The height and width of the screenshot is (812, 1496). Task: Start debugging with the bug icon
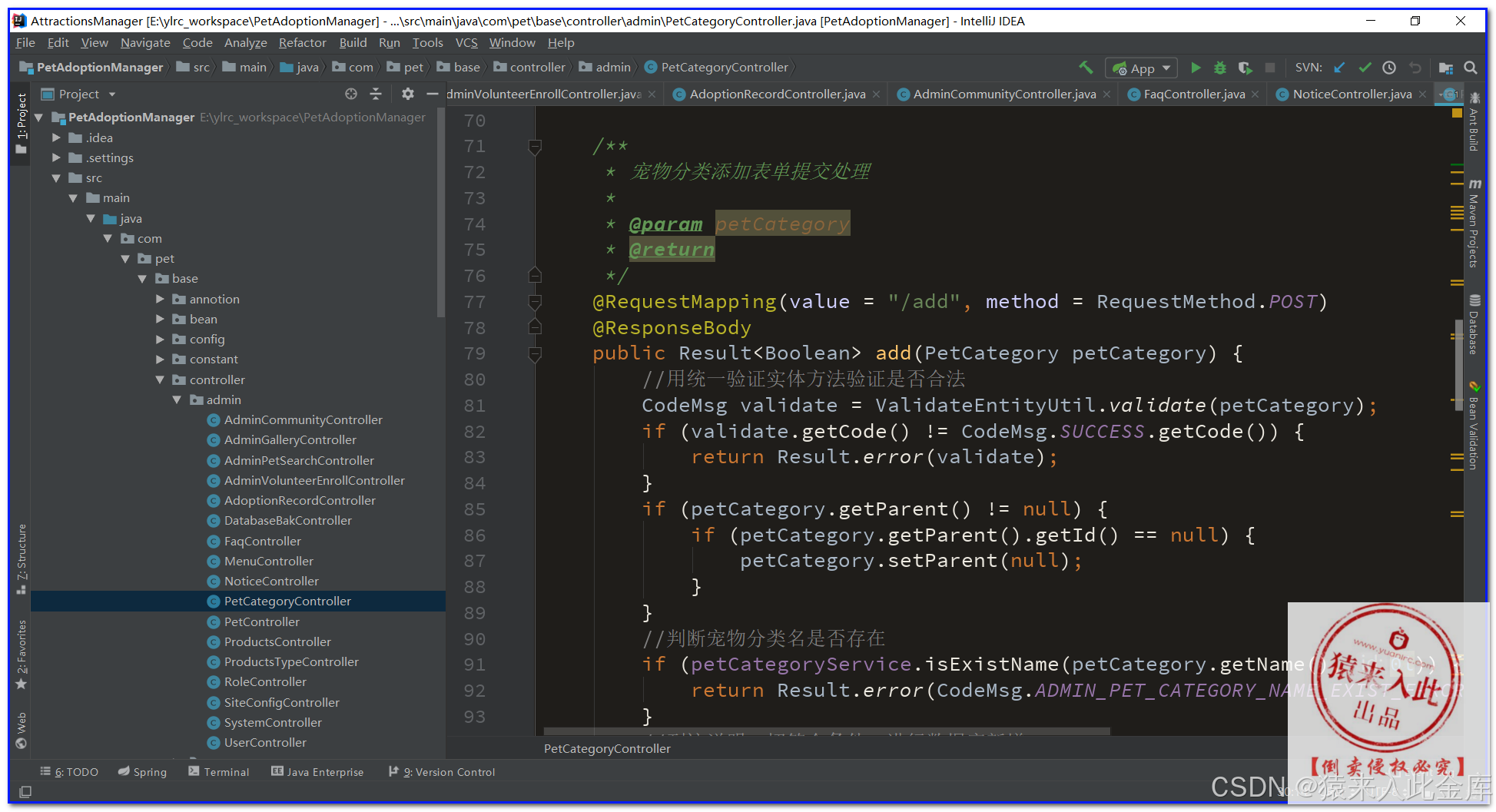(x=1219, y=68)
